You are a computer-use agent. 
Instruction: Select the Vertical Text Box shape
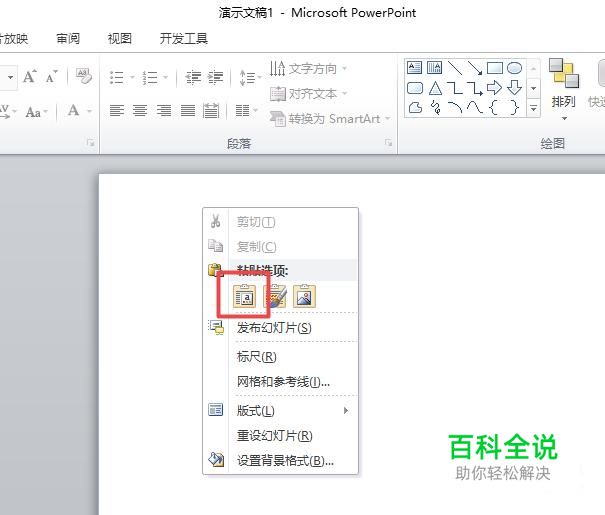[434, 68]
